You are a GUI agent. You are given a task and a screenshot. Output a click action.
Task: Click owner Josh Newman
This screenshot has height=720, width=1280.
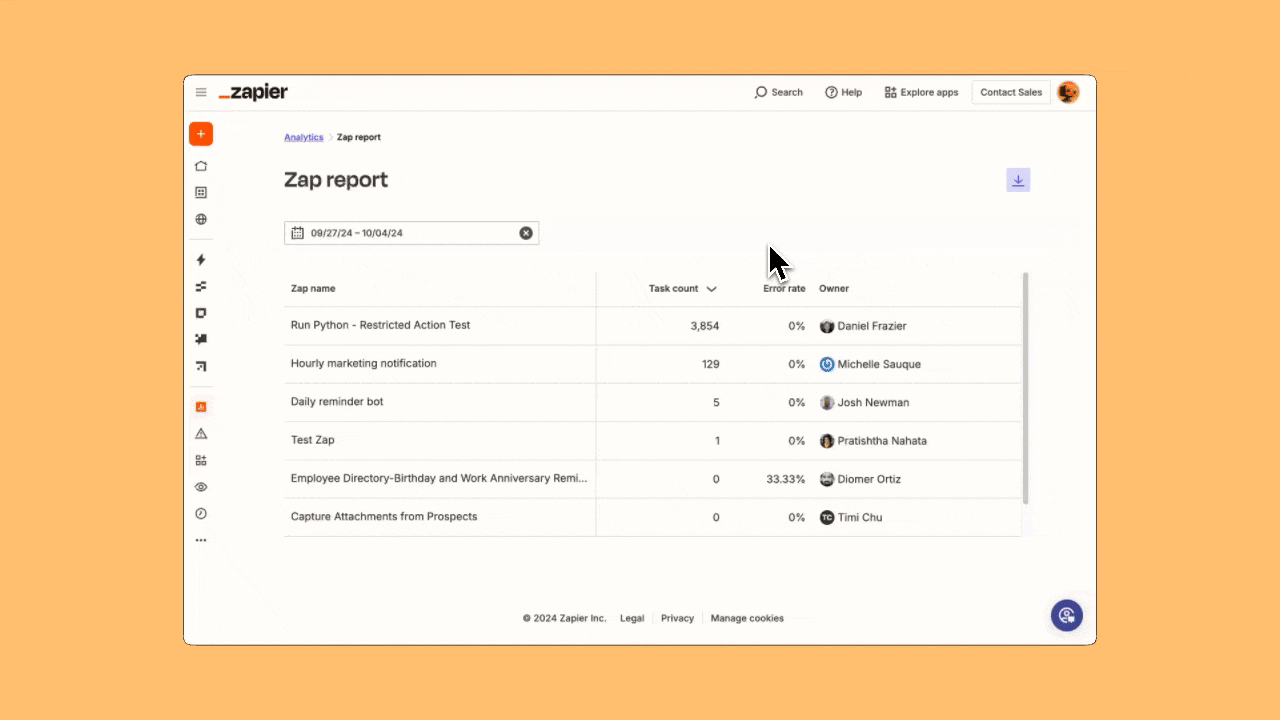click(x=864, y=402)
